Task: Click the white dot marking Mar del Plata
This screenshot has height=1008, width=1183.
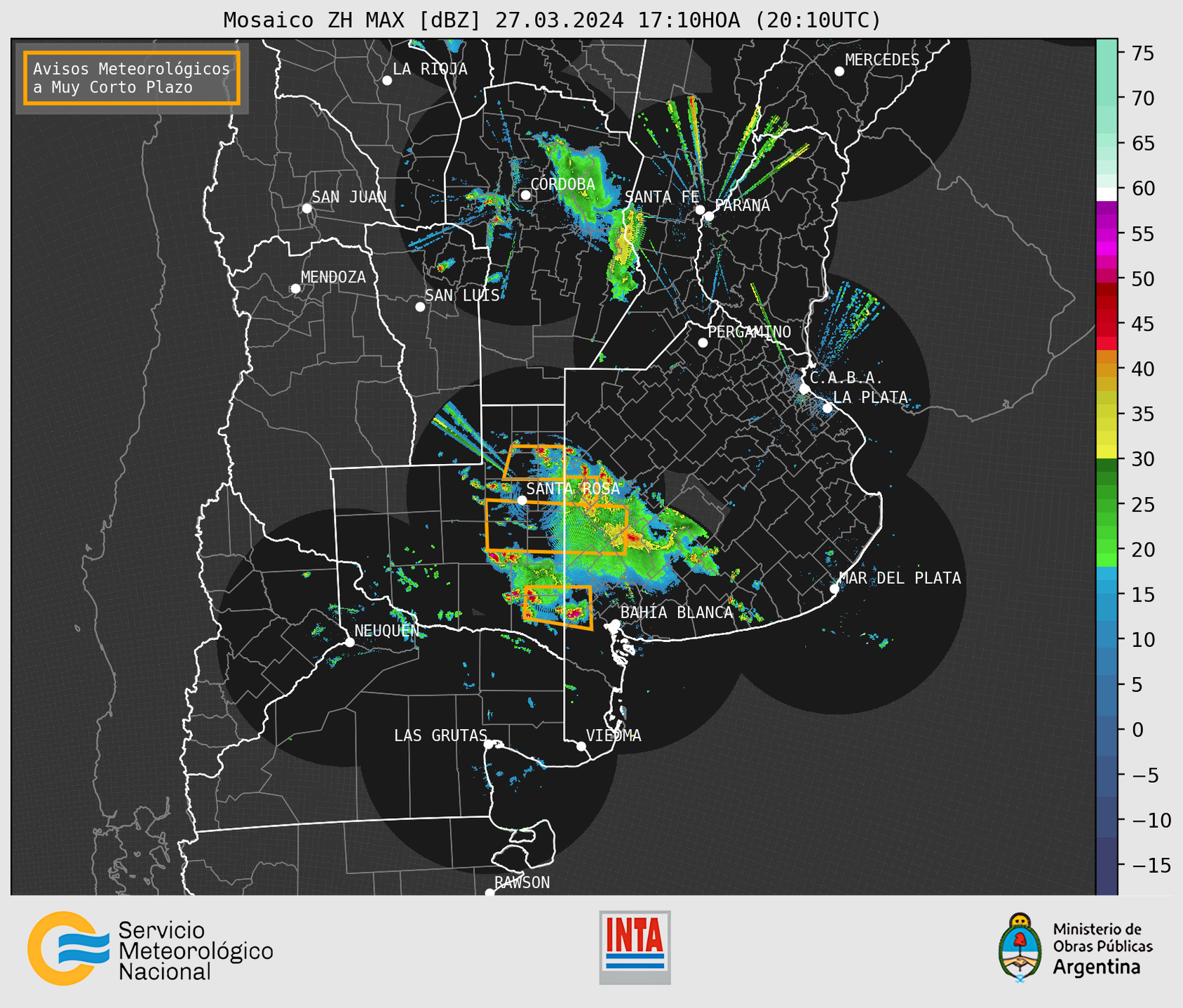Action: point(834,589)
